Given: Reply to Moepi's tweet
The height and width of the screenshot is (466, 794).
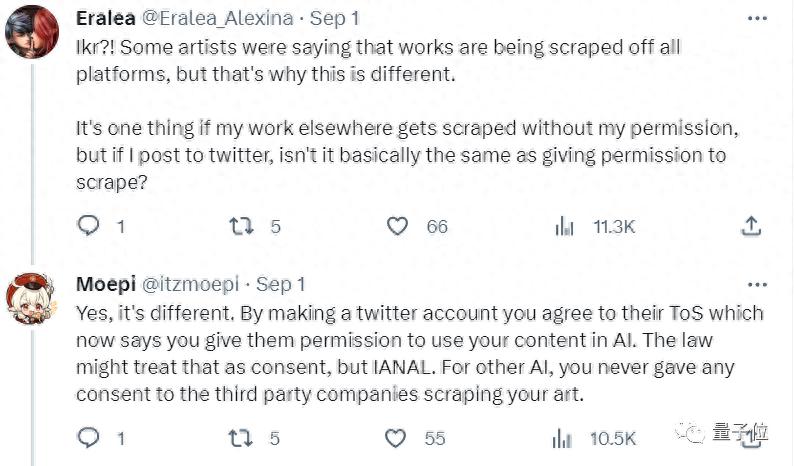Looking at the screenshot, I should (90, 437).
